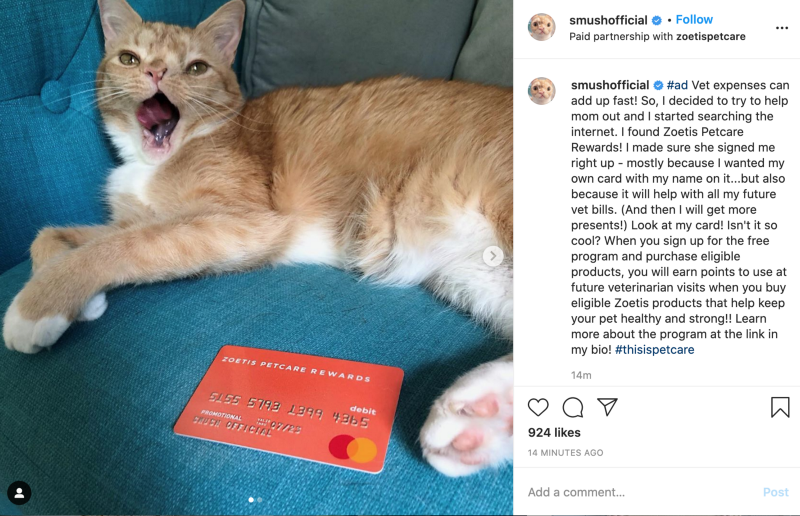This screenshot has height=516, width=800.
Task: Open smushofficial username in caption
Action: pyautogui.click(x=610, y=85)
